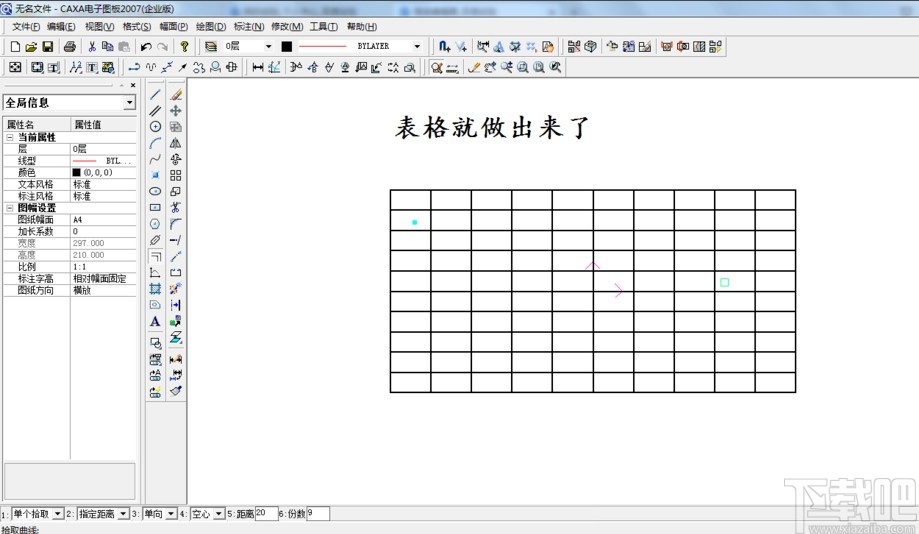Select the Arc drawing tool

point(155,143)
